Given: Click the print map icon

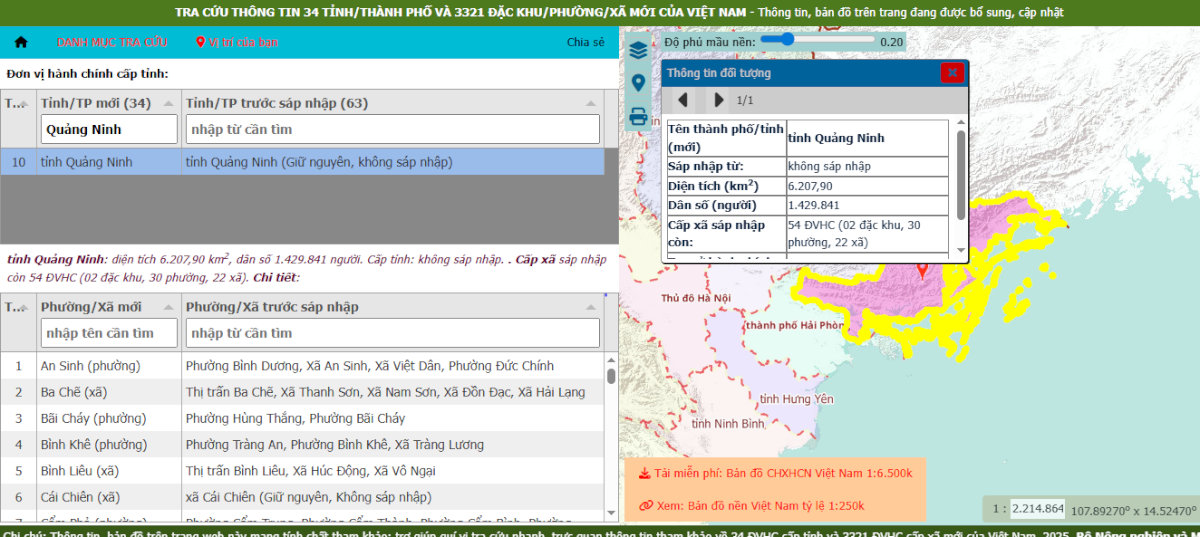Looking at the screenshot, I should tap(638, 116).
